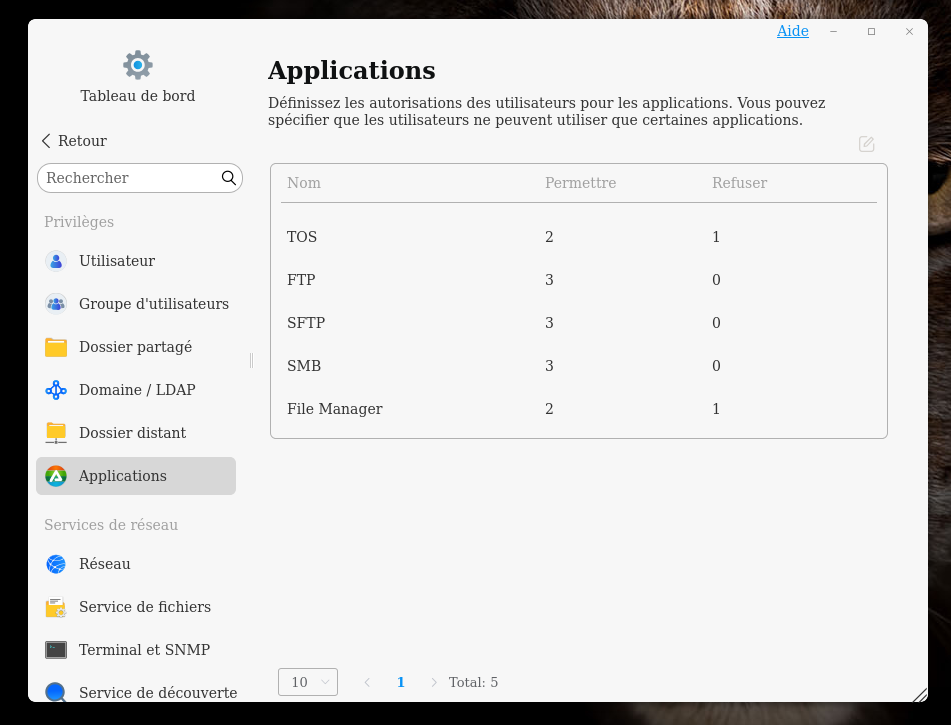Open Terminal et SNMP settings
The height and width of the screenshot is (725, 951).
pos(144,650)
